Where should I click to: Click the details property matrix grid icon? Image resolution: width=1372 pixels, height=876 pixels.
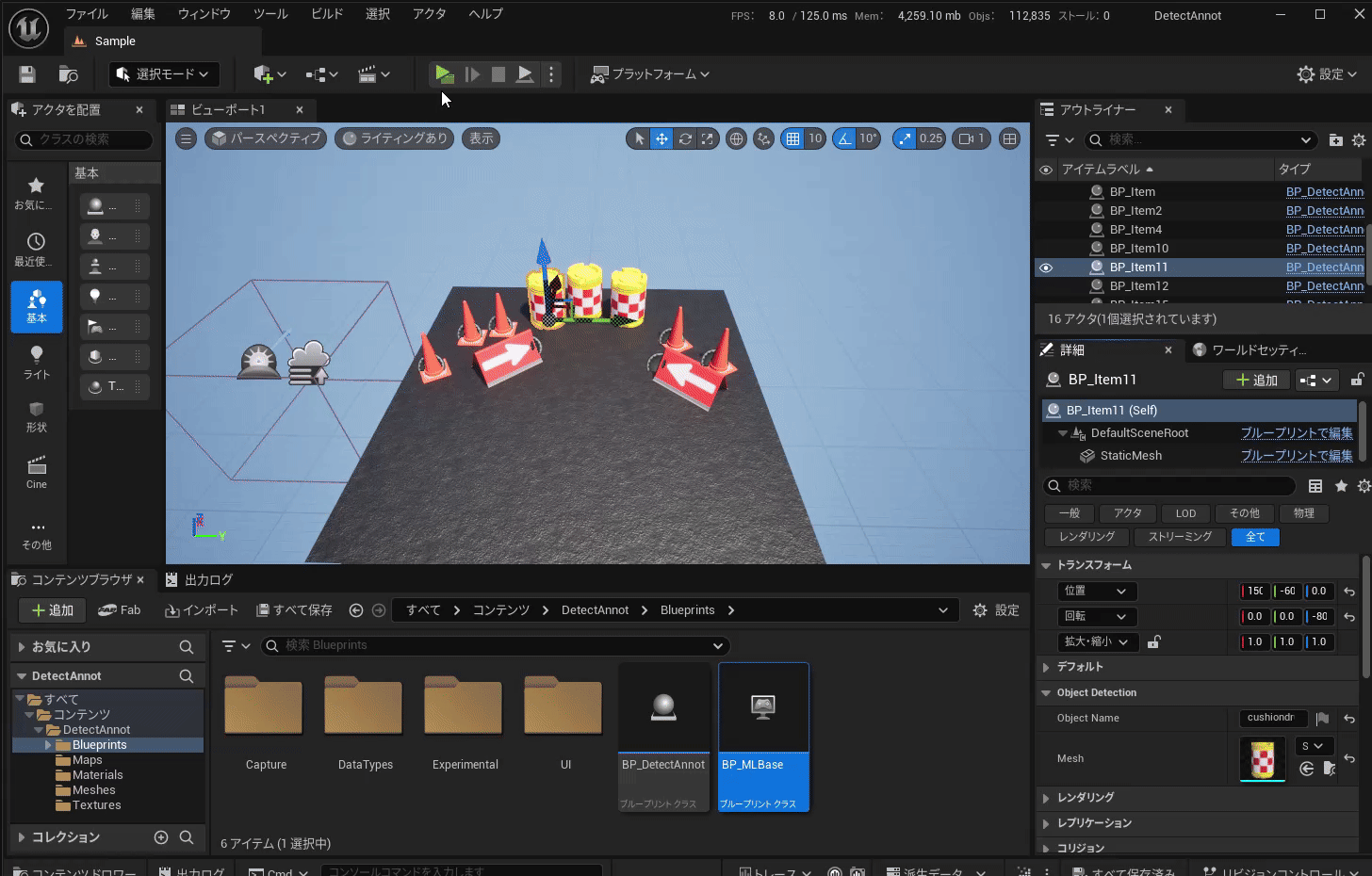tap(1315, 486)
